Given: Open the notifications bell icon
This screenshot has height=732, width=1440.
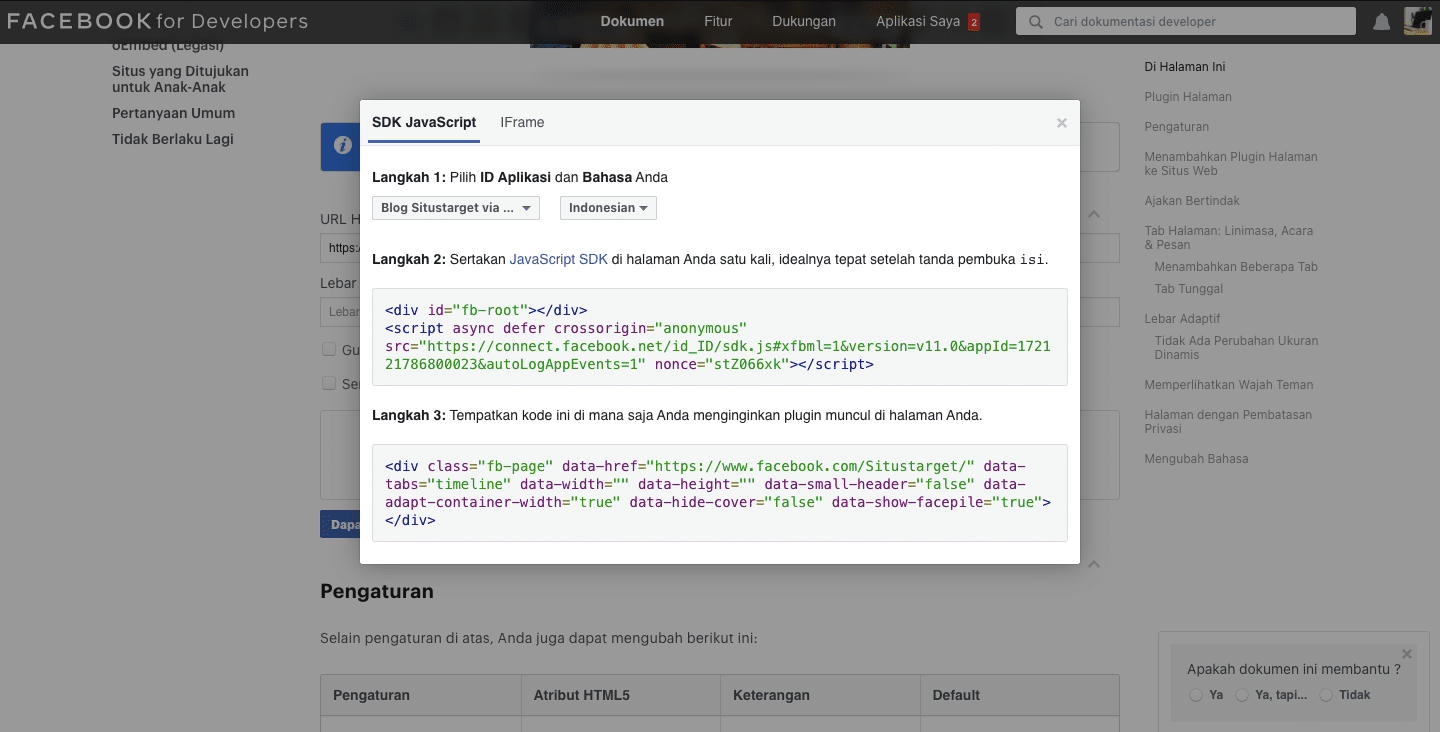Looking at the screenshot, I should (x=1381, y=22).
